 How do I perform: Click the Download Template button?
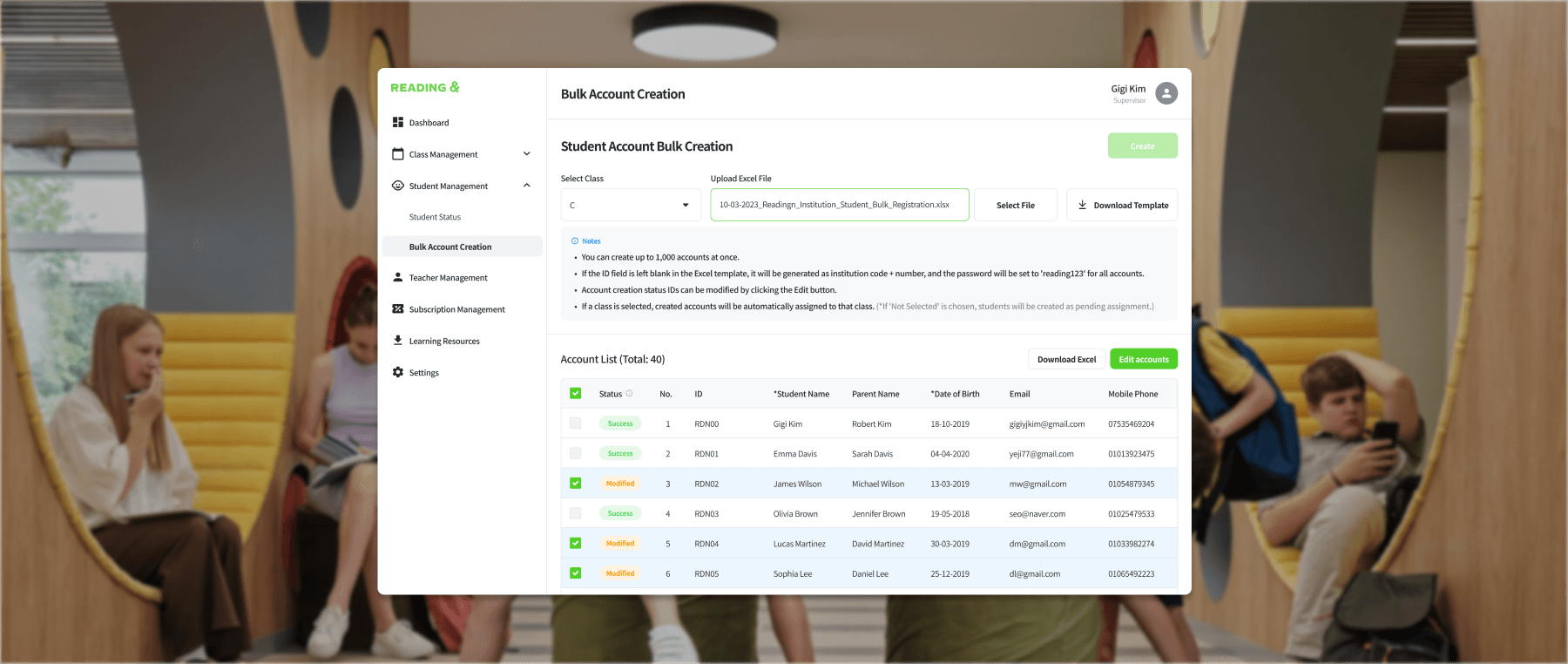point(1122,205)
